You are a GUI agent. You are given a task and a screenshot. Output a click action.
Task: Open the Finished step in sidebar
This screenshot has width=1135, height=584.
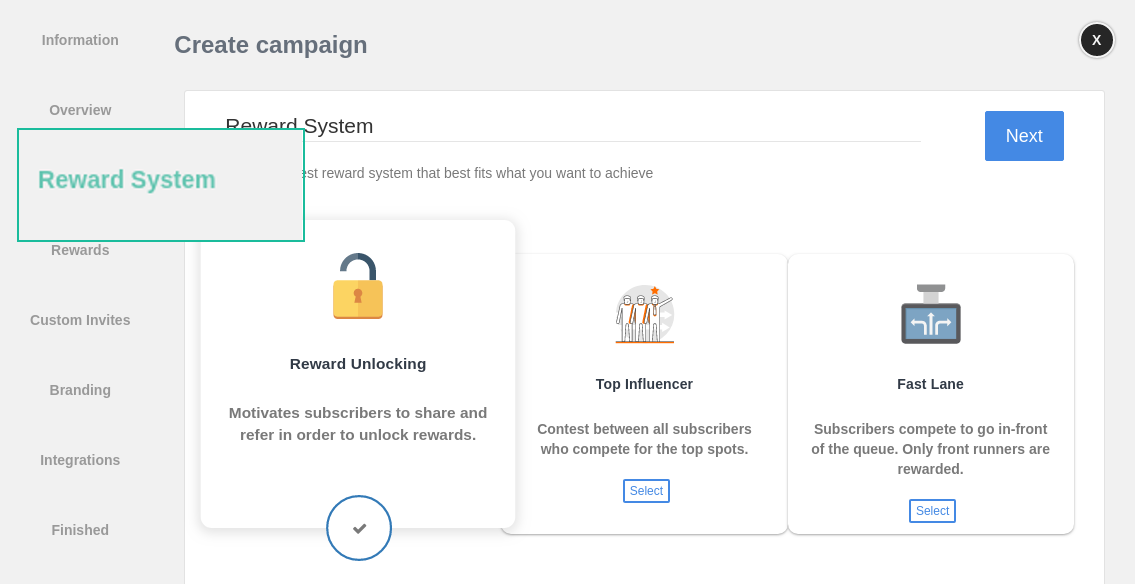[x=80, y=530]
